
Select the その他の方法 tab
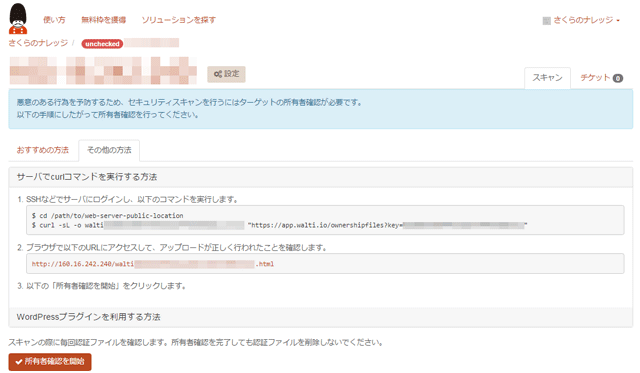click(x=109, y=150)
